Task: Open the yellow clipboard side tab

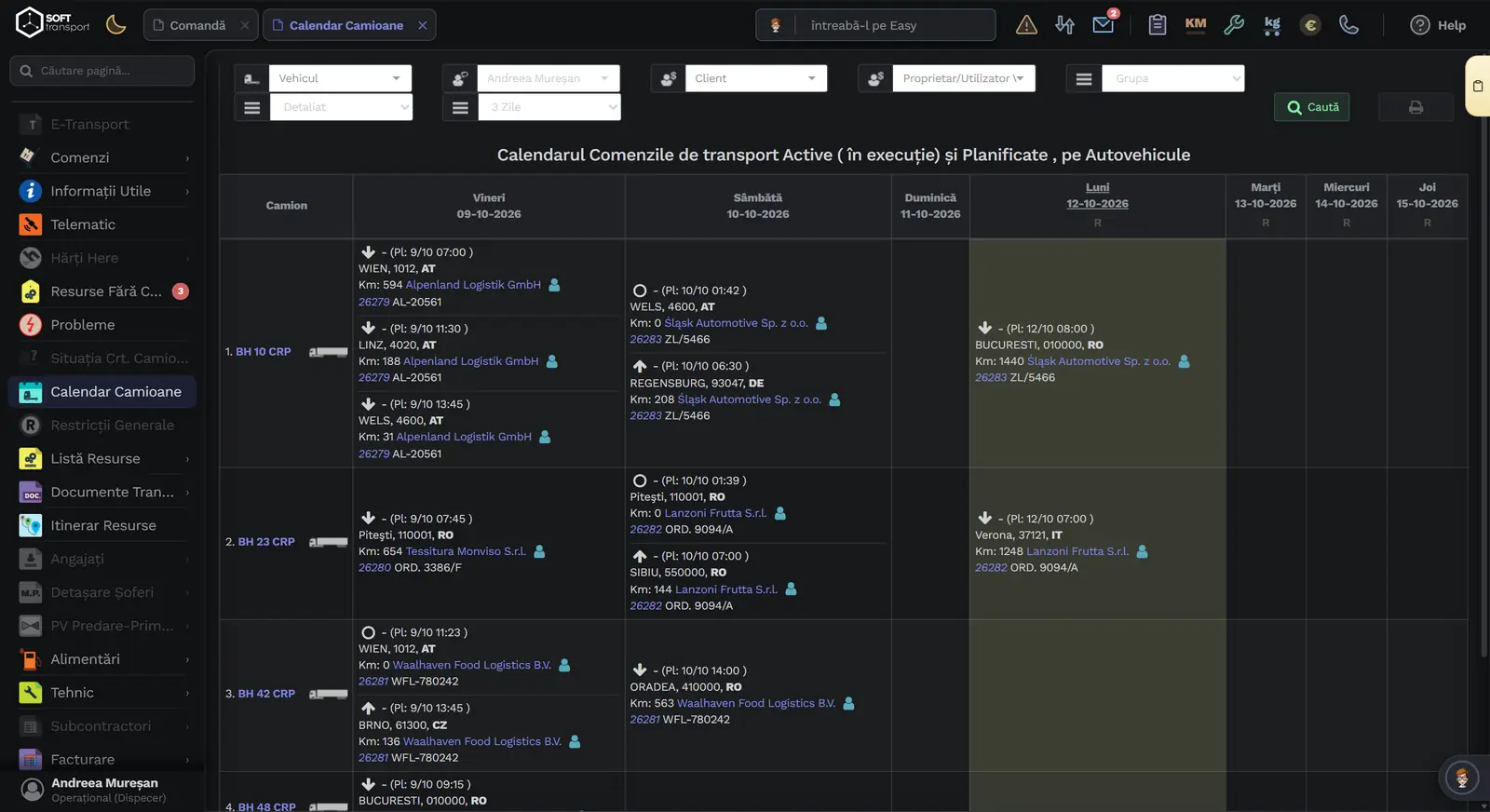Action: (x=1478, y=86)
